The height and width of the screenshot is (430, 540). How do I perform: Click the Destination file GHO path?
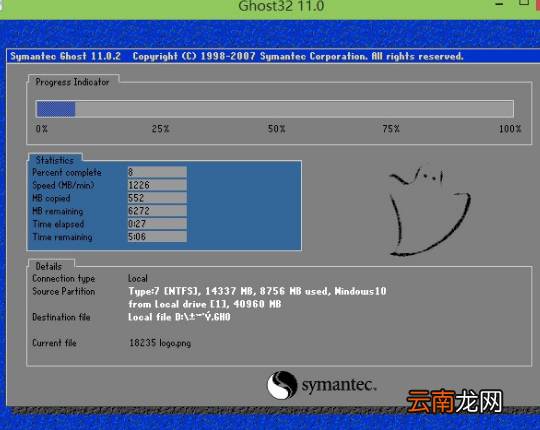(179, 317)
